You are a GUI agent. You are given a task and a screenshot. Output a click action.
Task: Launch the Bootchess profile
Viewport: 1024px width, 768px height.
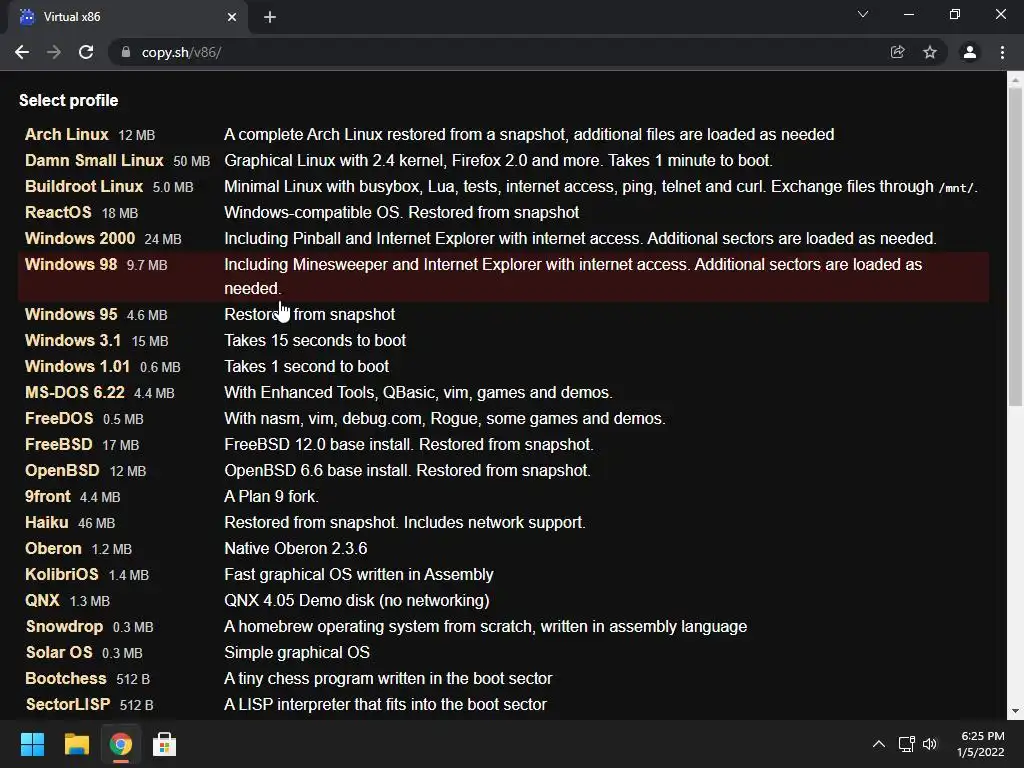tap(65, 679)
